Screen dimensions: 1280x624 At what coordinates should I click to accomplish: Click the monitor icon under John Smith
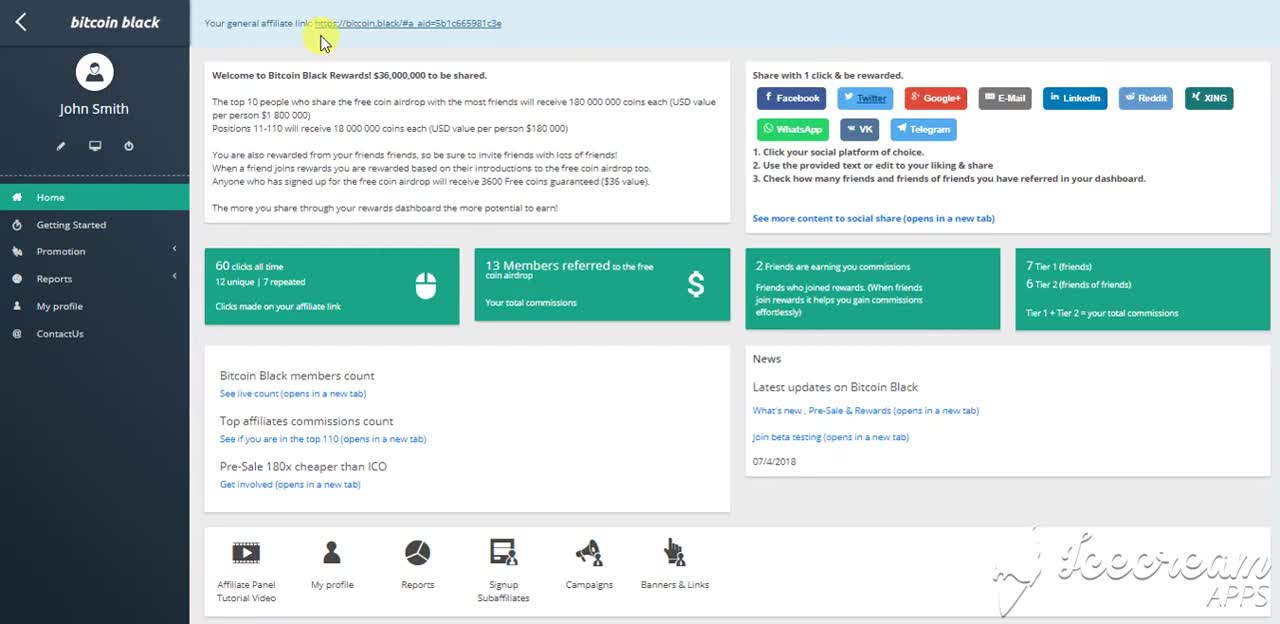[x=95, y=146]
